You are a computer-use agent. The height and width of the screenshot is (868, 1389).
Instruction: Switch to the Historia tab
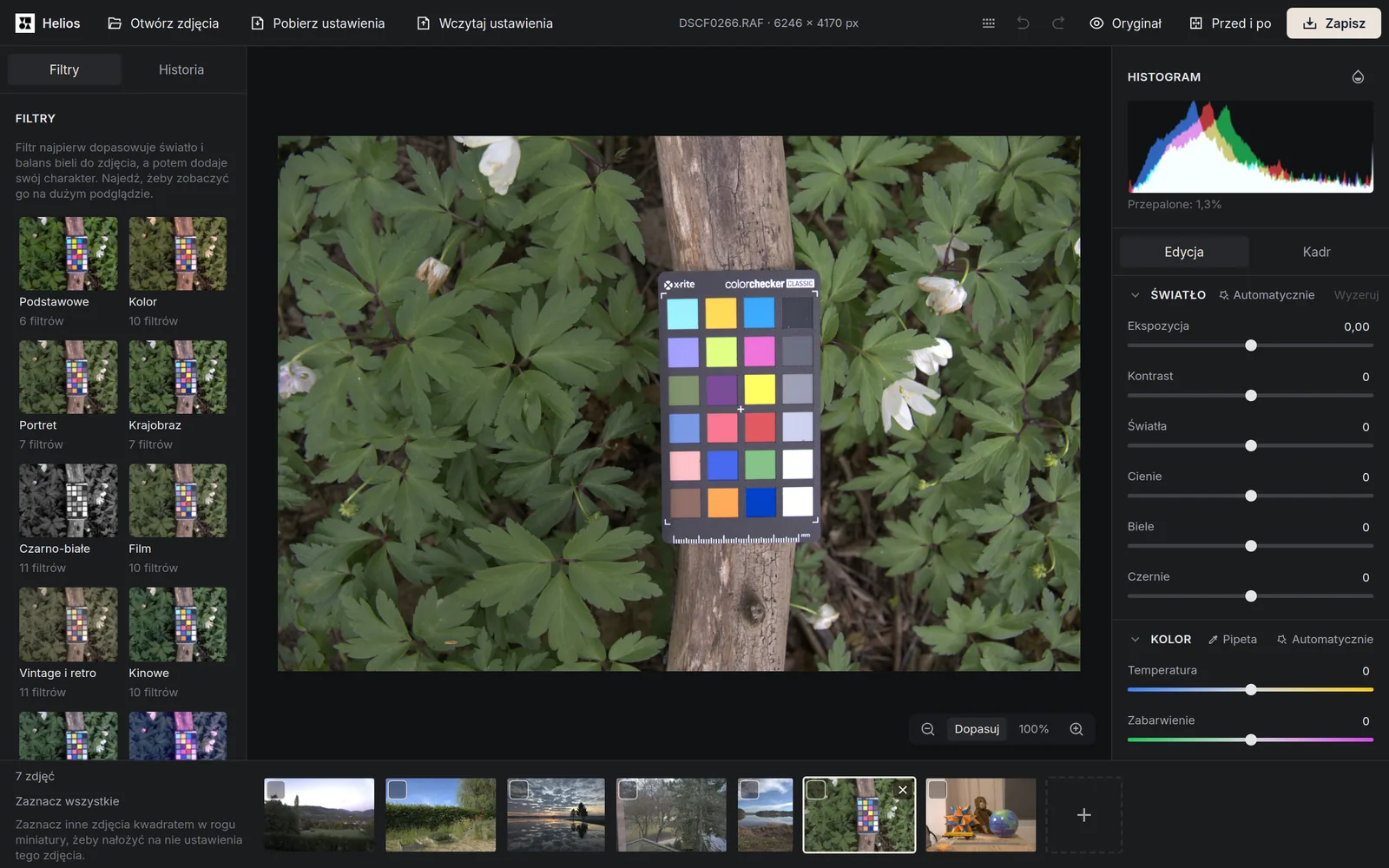[x=181, y=69]
